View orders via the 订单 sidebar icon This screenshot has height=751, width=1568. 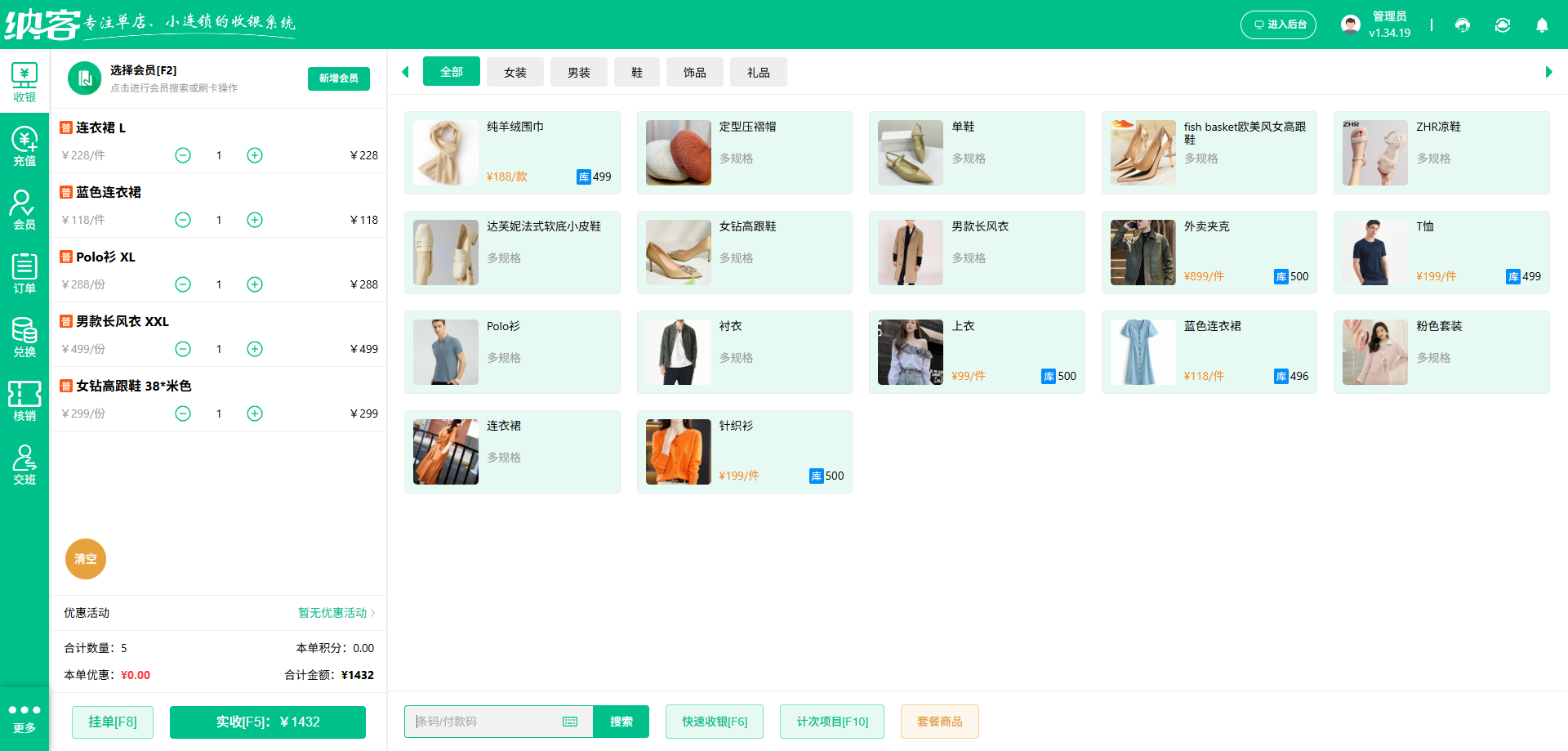(x=24, y=273)
